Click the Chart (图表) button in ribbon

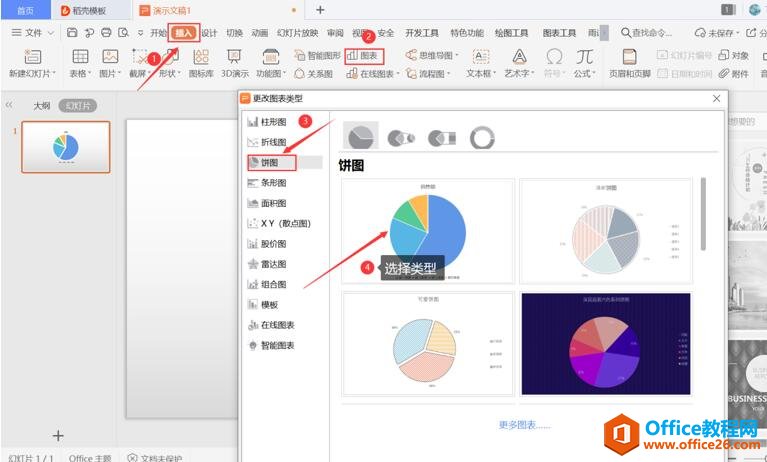point(364,56)
